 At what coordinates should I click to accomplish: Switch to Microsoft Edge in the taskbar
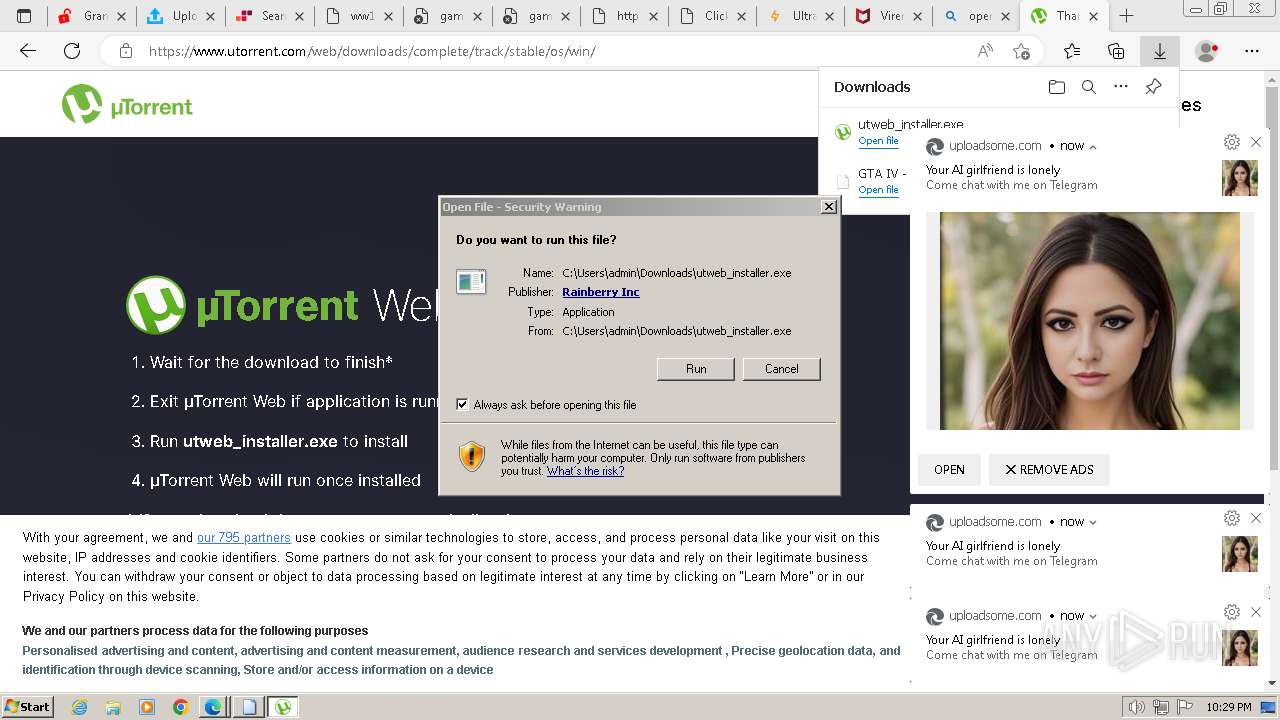[213, 707]
